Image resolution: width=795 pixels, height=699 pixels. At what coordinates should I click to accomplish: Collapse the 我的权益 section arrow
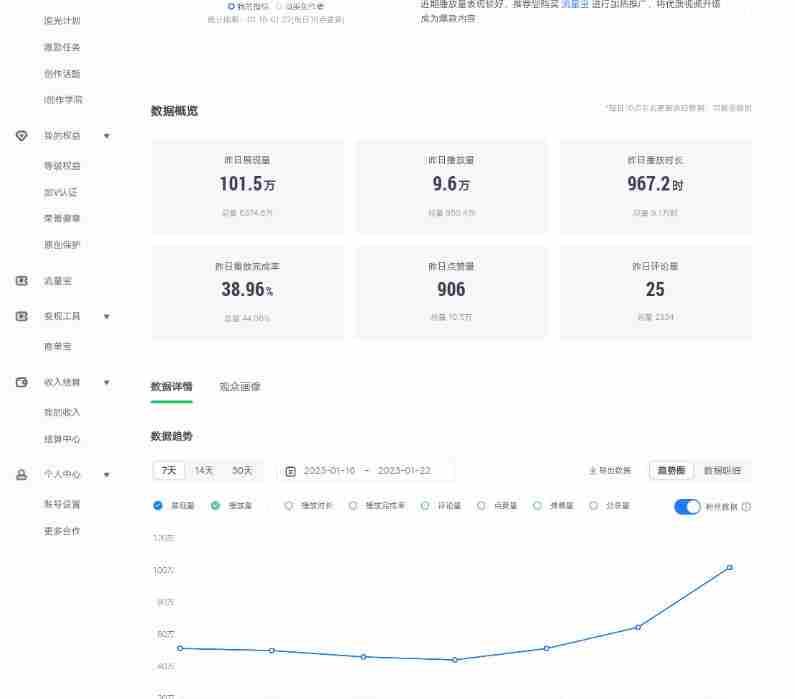click(107, 136)
